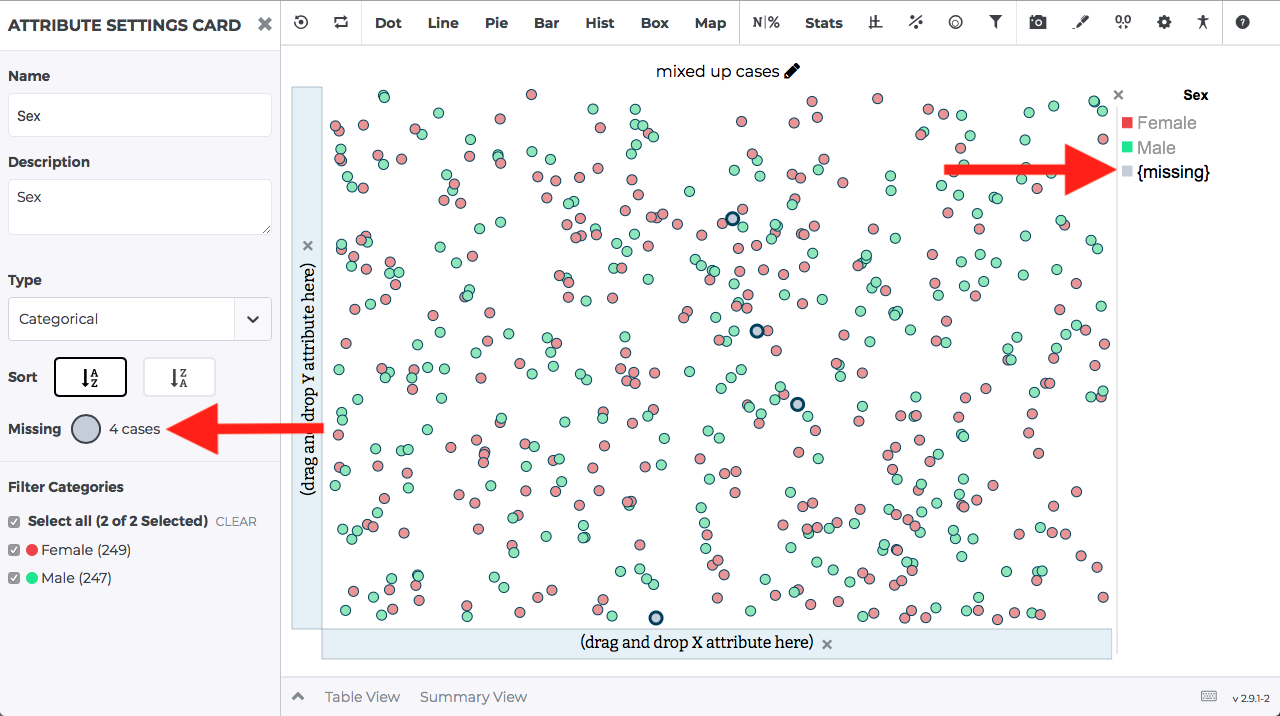Image resolution: width=1280 pixels, height=716 pixels.
Task: Expand the bottom panel with chevron arrow
Action: tap(298, 697)
